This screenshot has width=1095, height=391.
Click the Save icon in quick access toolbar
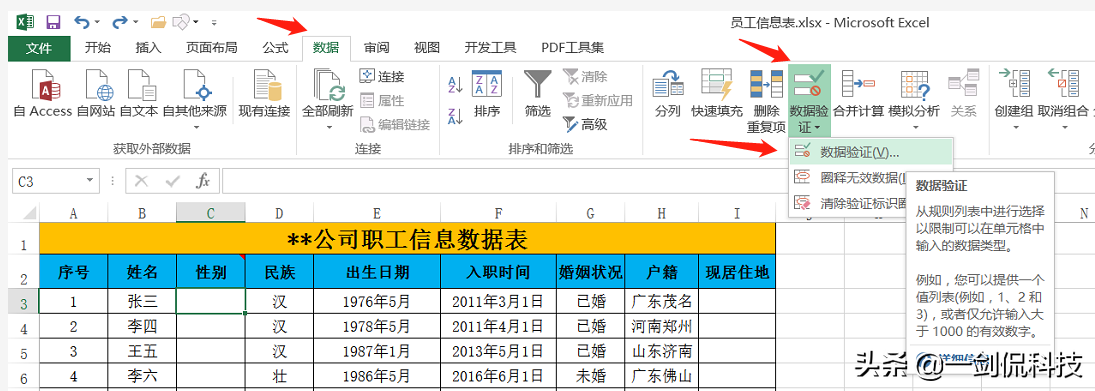53,22
